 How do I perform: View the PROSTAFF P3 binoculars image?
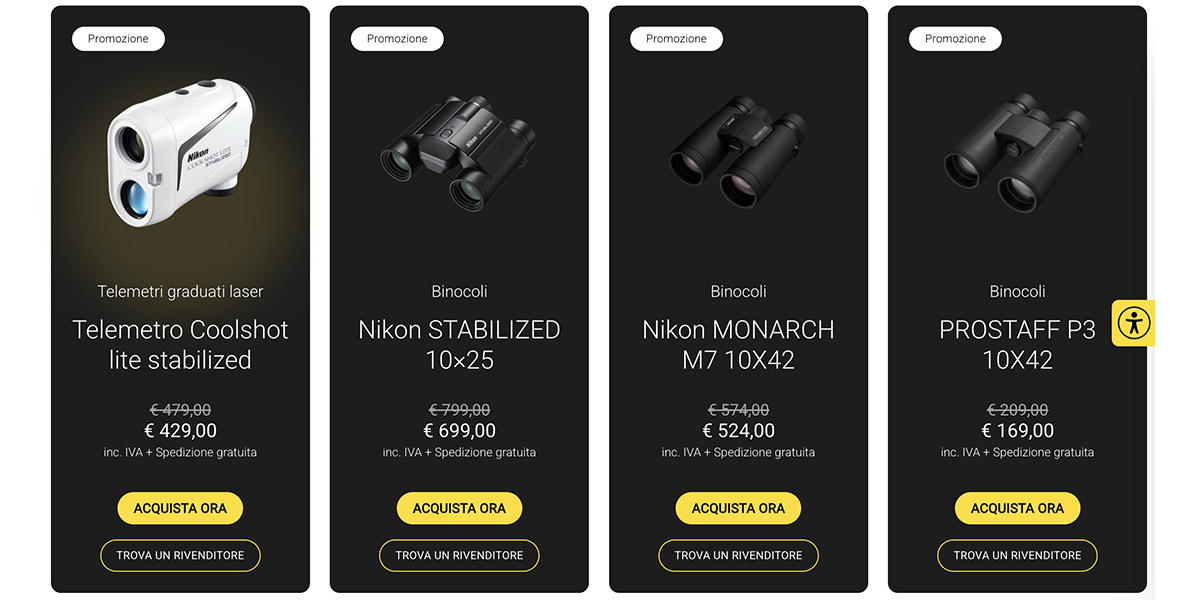point(1017,150)
